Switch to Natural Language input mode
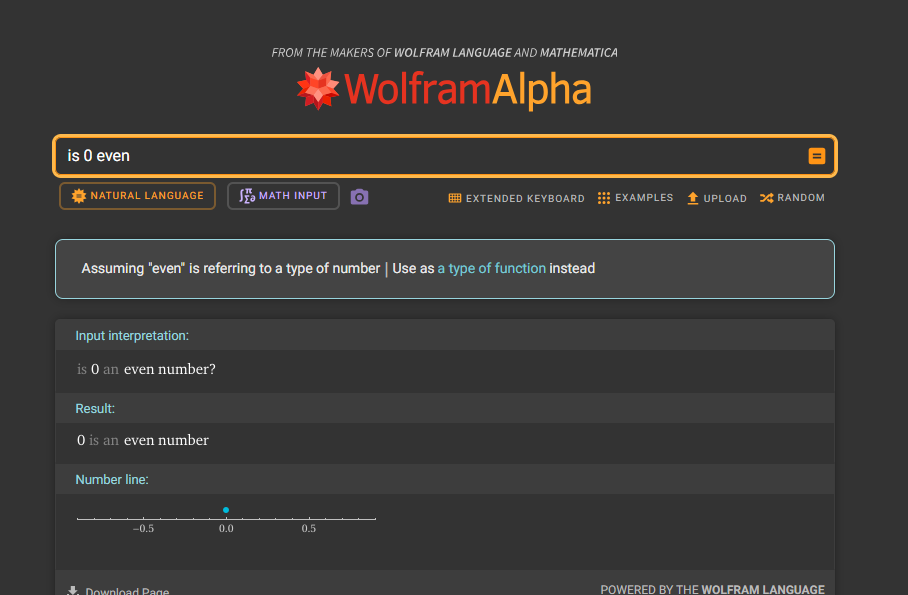 137,196
